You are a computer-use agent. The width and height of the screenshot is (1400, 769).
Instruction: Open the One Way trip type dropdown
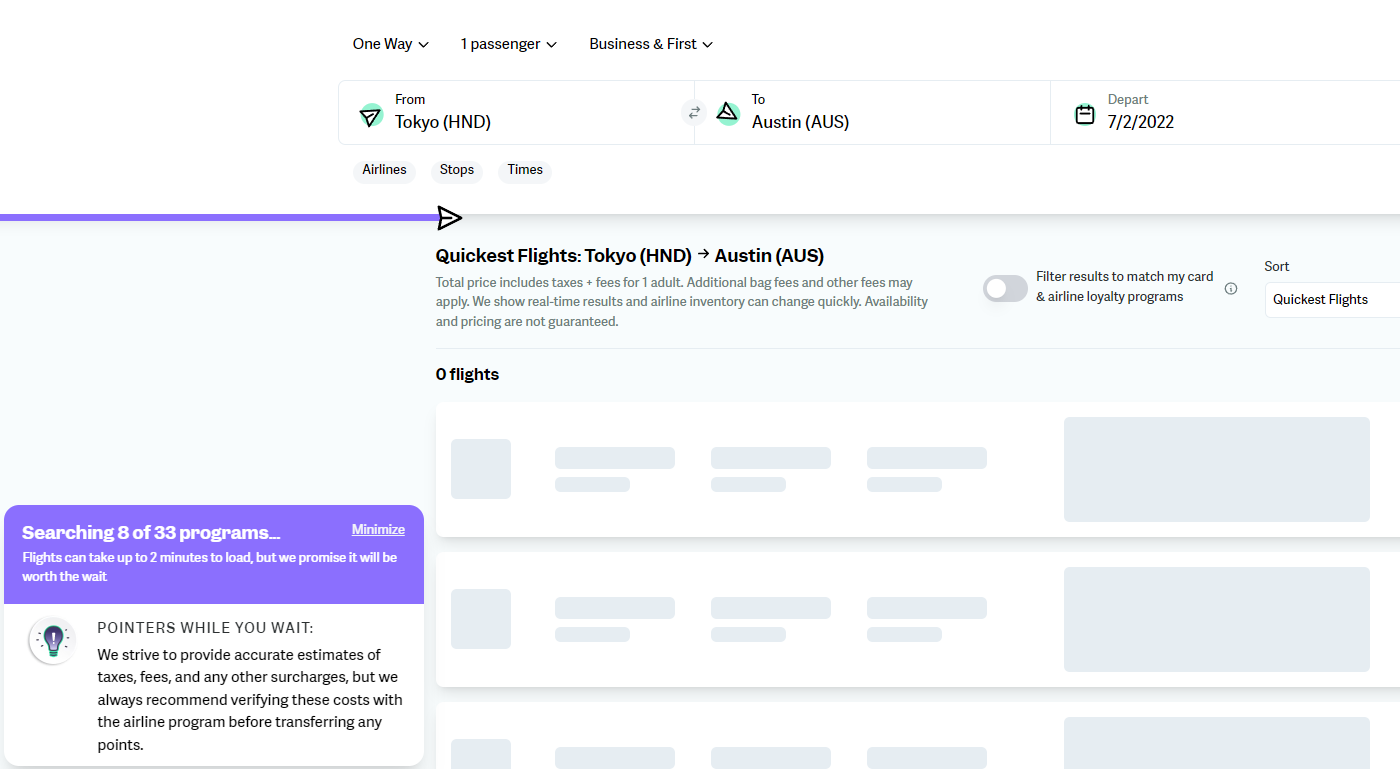[x=390, y=44]
